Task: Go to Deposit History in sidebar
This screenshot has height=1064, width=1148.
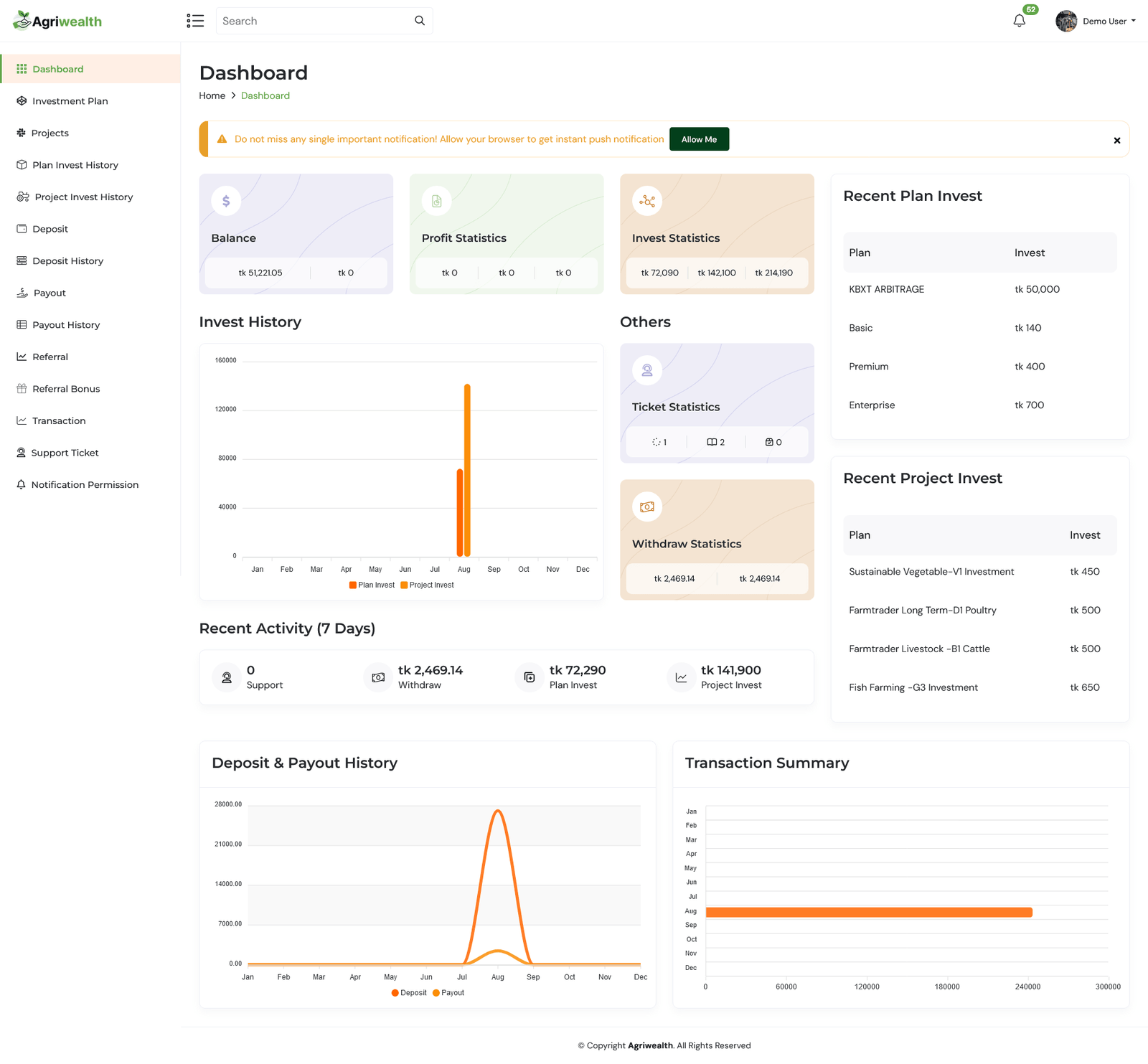Action: [67, 261]
